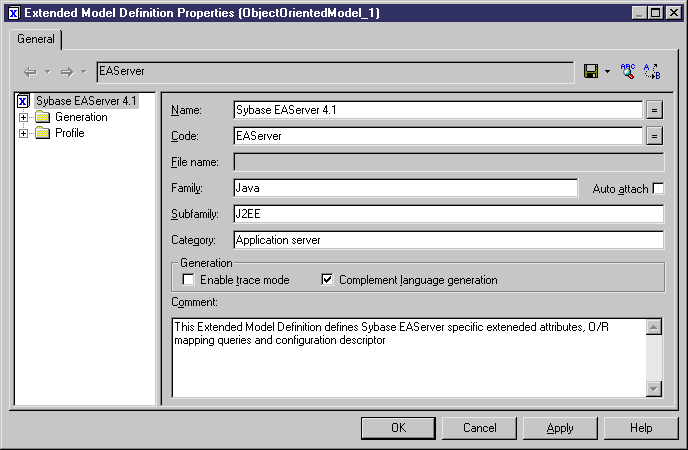The width and height of the screenshot is (688, 450).
Task: Click the blue X root node icon
Action: pyautogui.click(x=23, y=101)
